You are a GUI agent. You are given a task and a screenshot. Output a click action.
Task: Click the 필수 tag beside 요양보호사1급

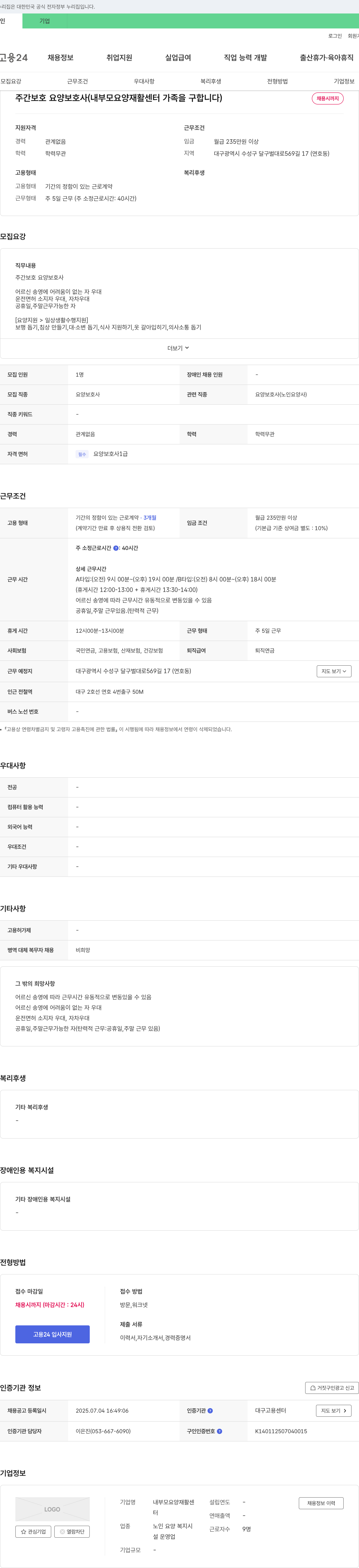point(82,454)
